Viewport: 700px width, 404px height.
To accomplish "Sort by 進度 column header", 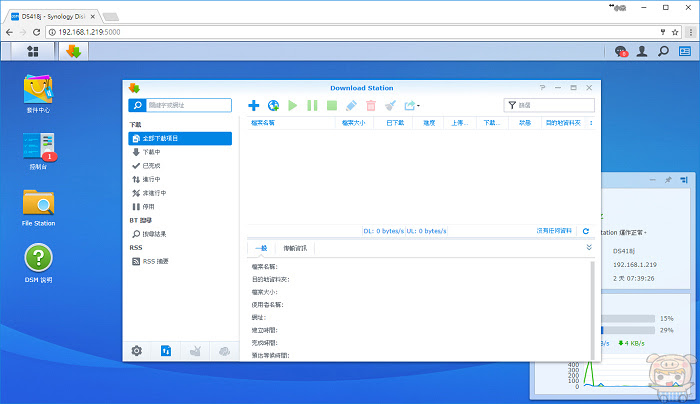I will tap(429, 123).
